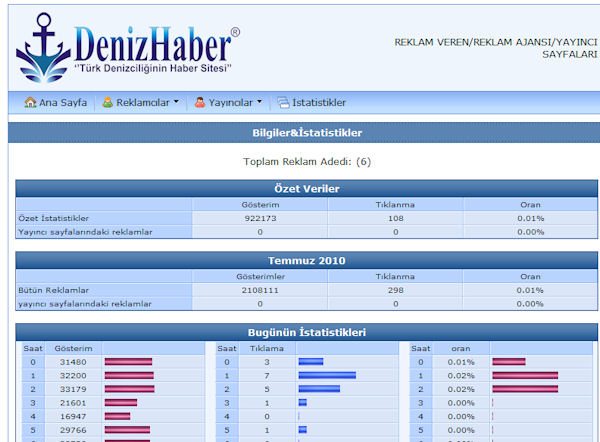This screenshot has height=442, width=600.
Task: Expand the Yayıncılar dropdown arrow
Action: click(259, 102)
